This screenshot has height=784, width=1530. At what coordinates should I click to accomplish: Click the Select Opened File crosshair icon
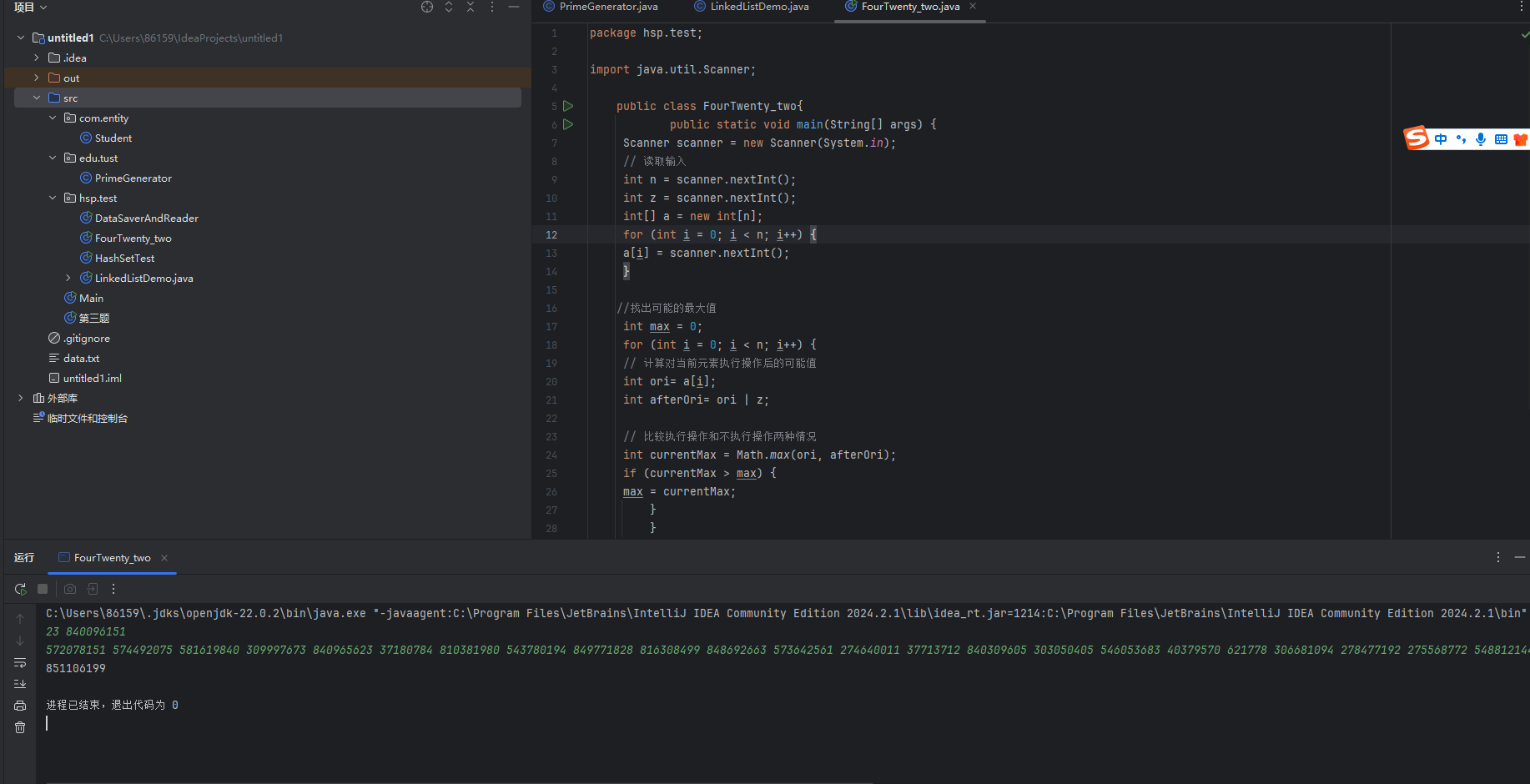[x=427, y=7]
